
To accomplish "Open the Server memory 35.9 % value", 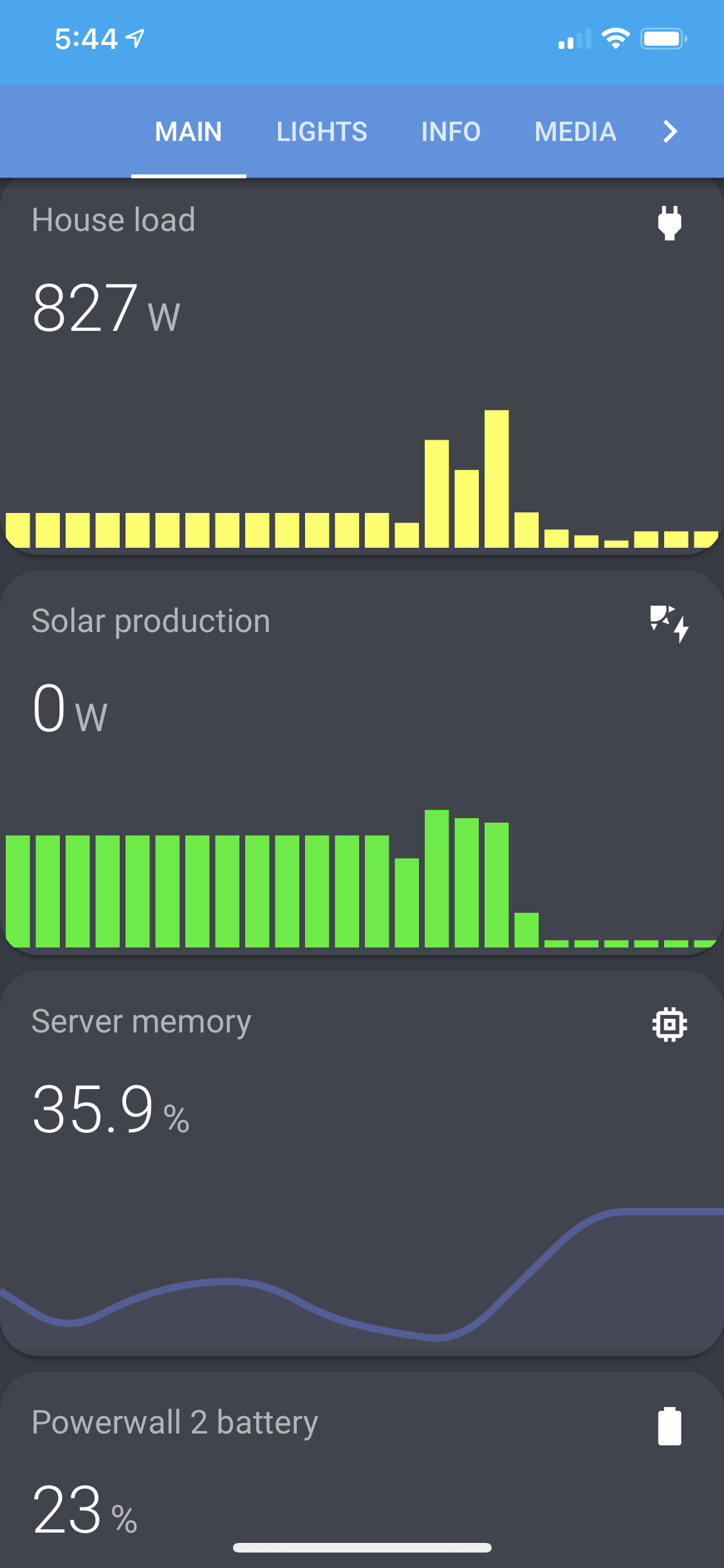I will (111, 1110).
